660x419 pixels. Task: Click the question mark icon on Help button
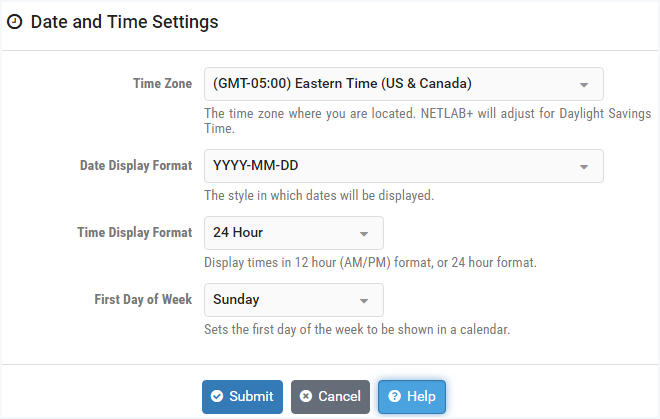click(394, 396)
